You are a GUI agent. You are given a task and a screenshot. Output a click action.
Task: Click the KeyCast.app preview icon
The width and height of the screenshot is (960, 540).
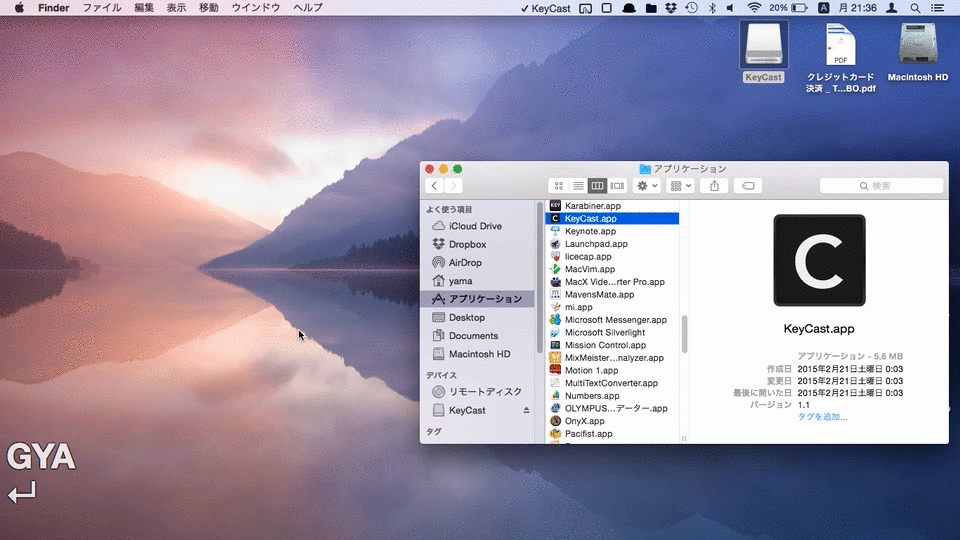coord(819,260)
